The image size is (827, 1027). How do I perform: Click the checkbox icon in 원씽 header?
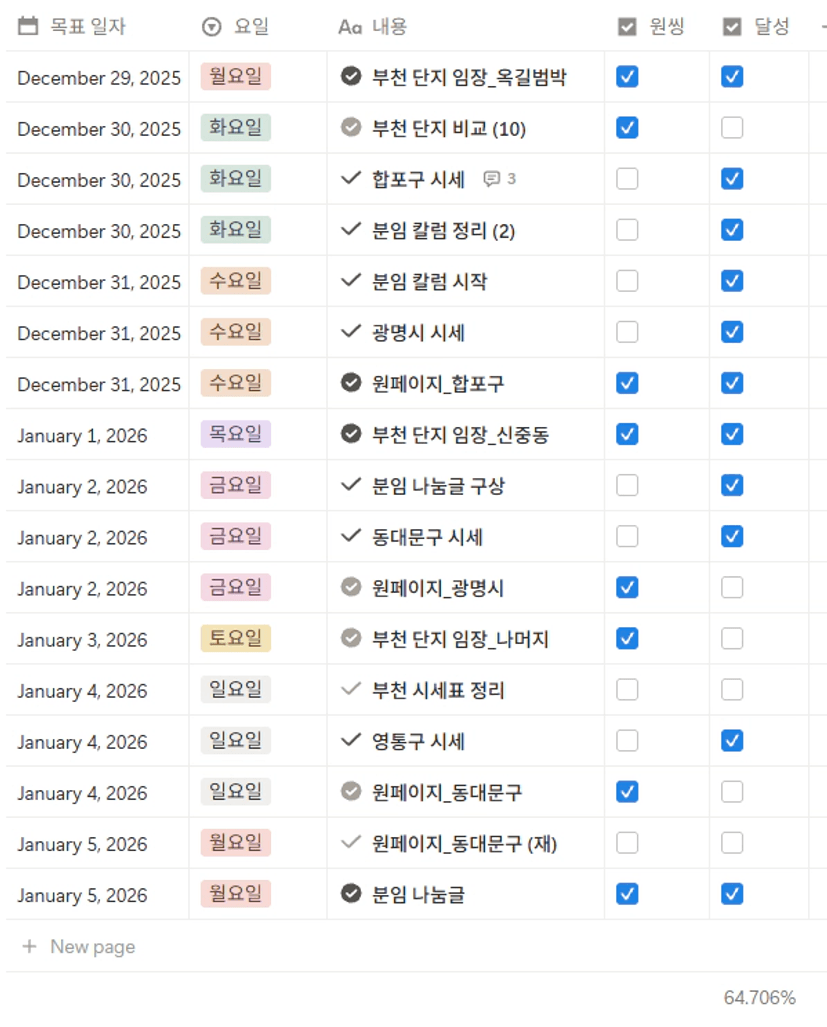coord(627,27)
